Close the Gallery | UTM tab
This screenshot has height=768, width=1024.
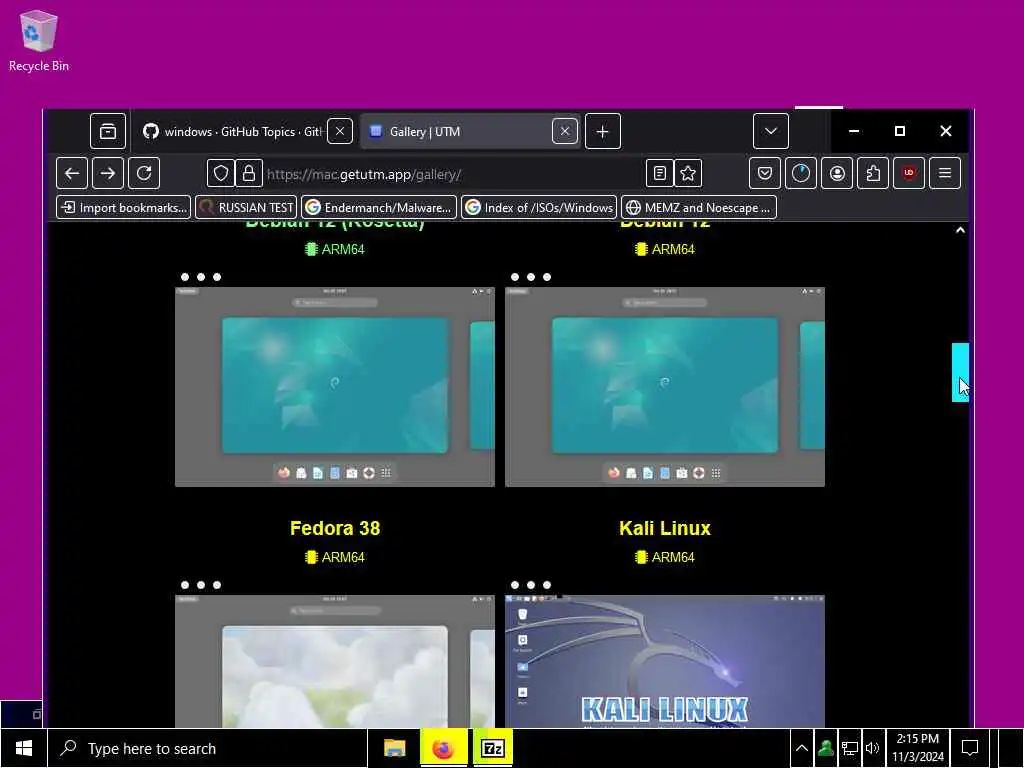(565, 131)
